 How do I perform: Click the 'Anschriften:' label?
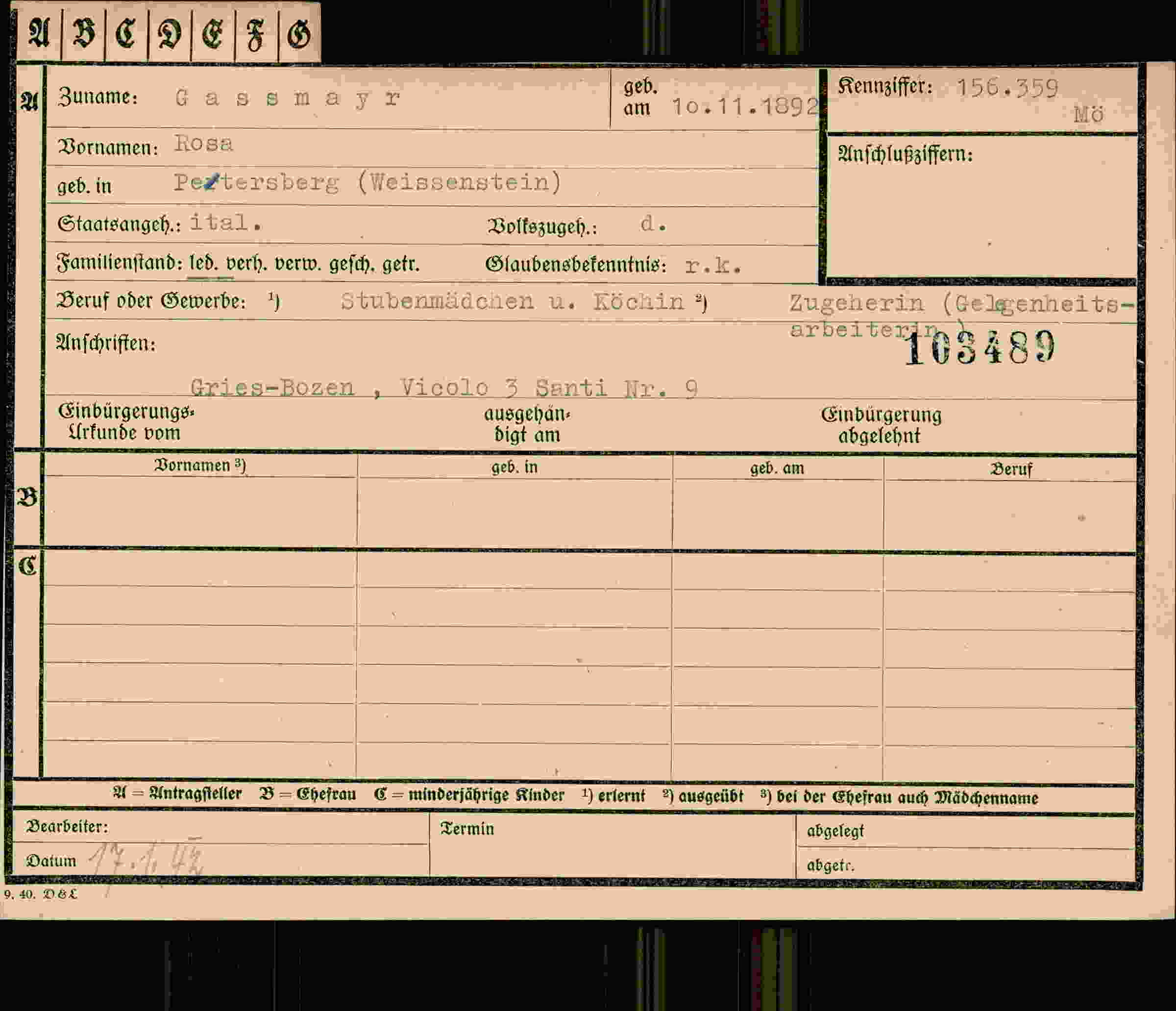coord(105,343)
